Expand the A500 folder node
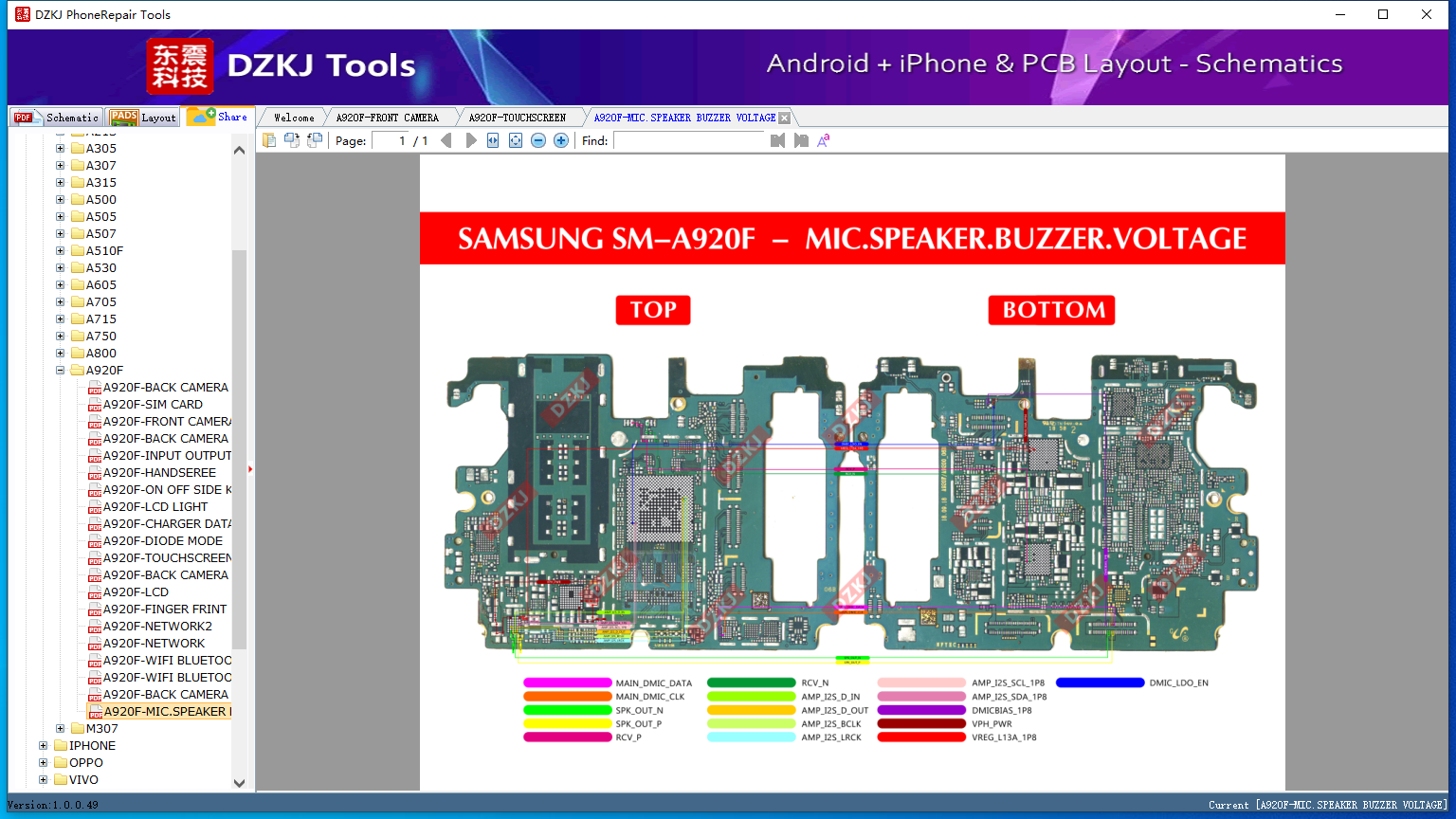The image size is (1456, 819). click(x=60, y=199)
